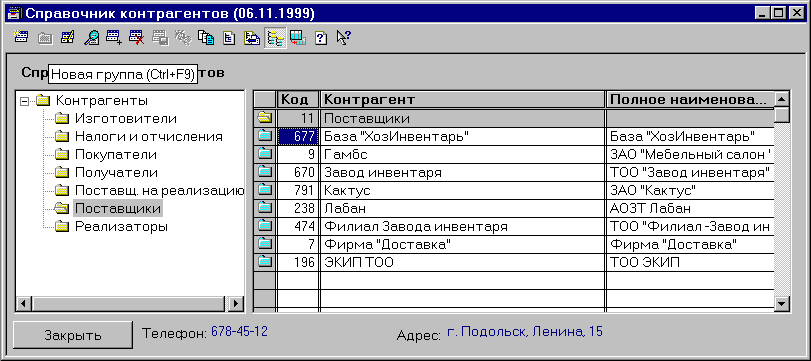Click the Фирма "Доставка" cell in the Контрагент column
Viewport: 811px width, 361px height.
tap(462, 244)
